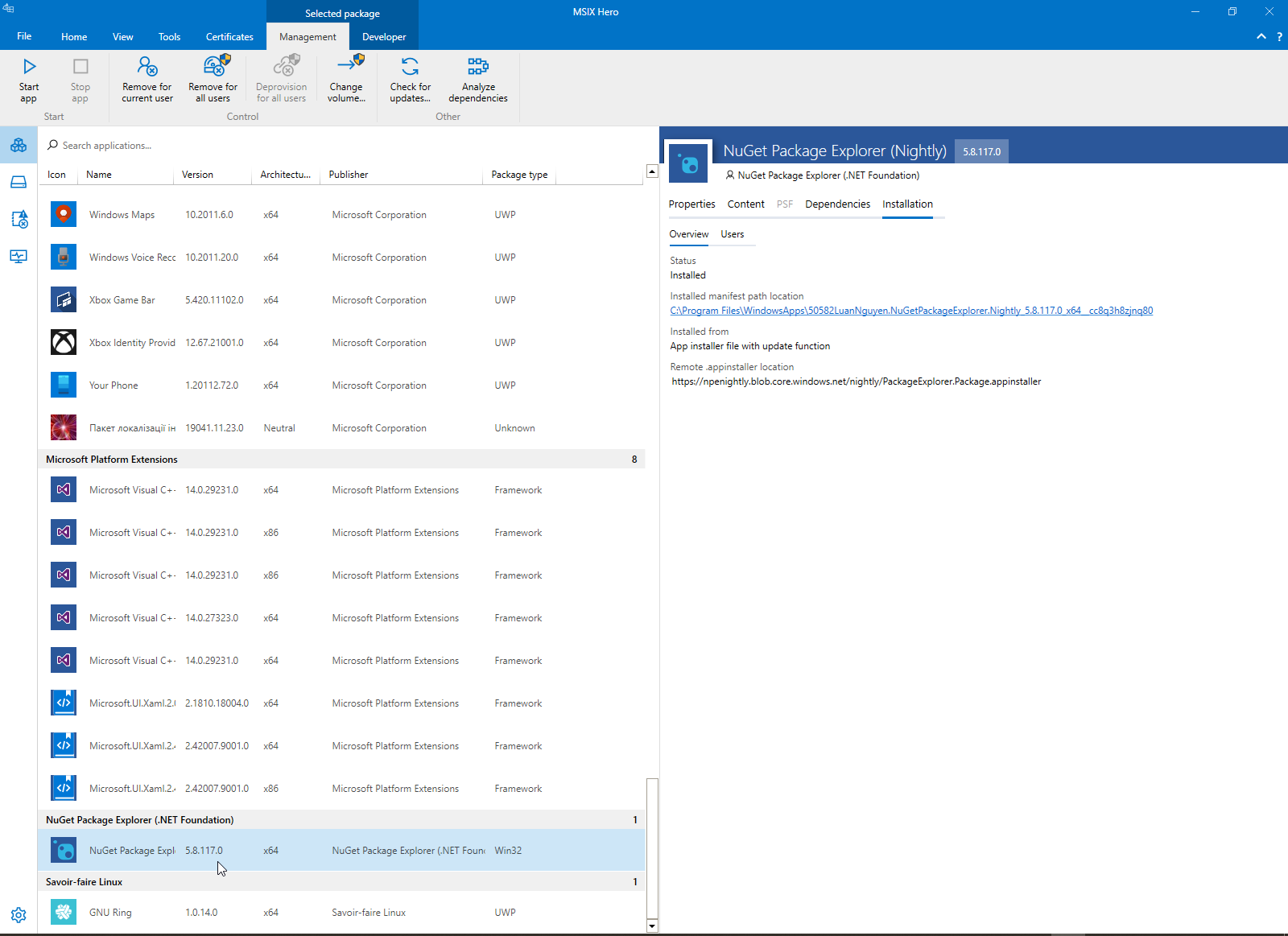Click version 10.2011.20.0 in the list
1288x936 pixels.
(x=212, y=258)
